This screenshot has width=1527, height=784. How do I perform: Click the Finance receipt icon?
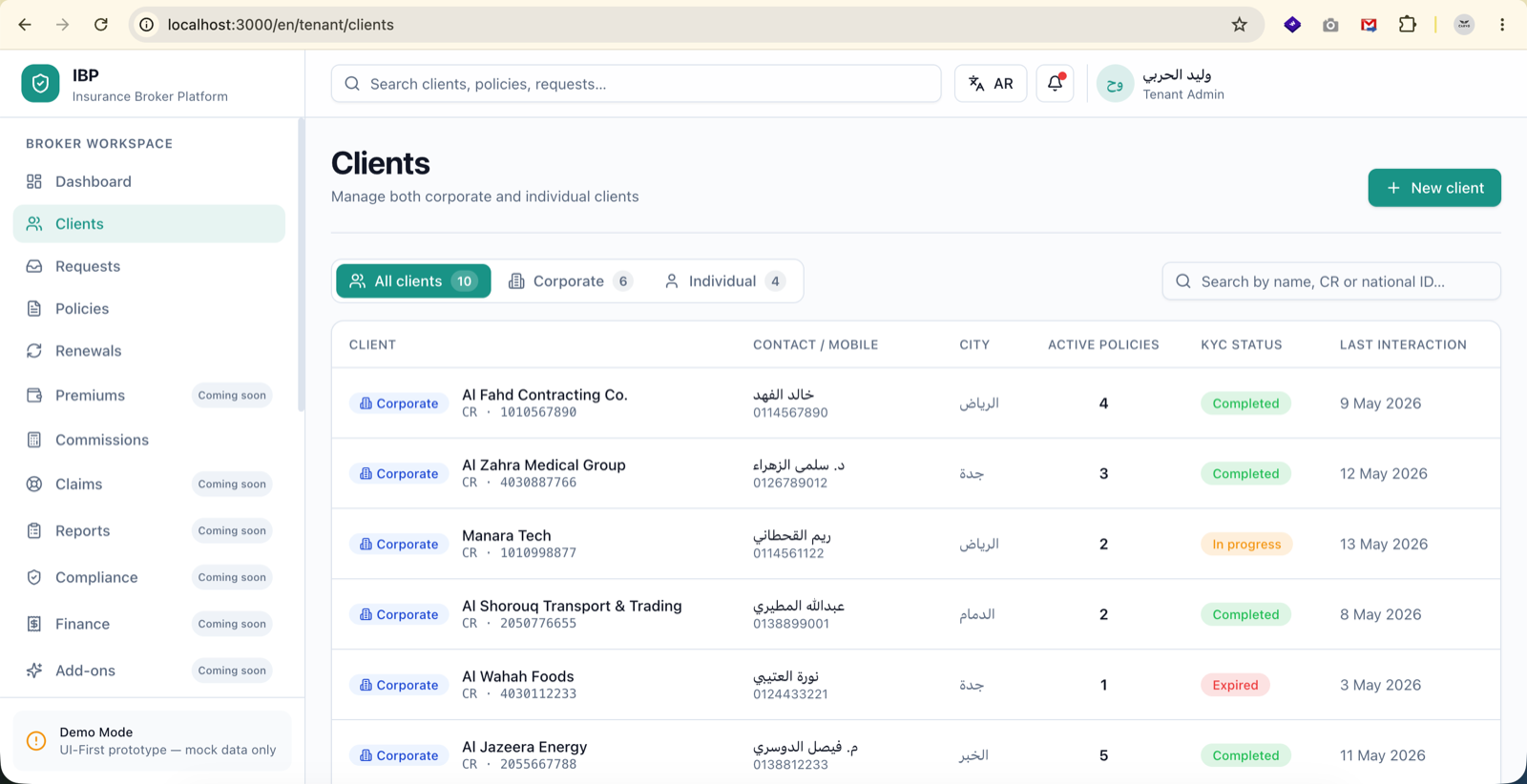34,624
